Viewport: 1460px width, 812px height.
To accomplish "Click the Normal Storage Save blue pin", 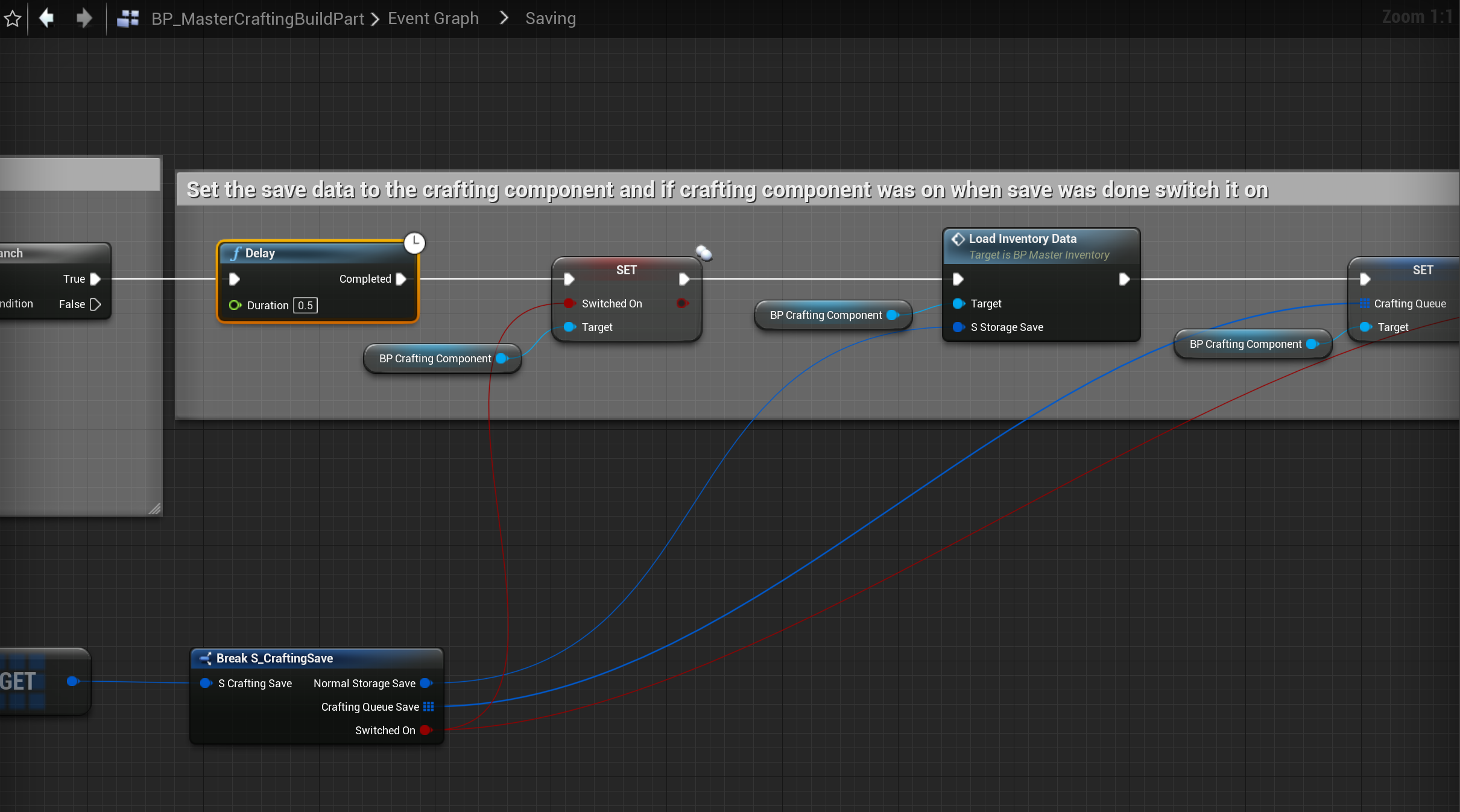I will tap(426, 683).
